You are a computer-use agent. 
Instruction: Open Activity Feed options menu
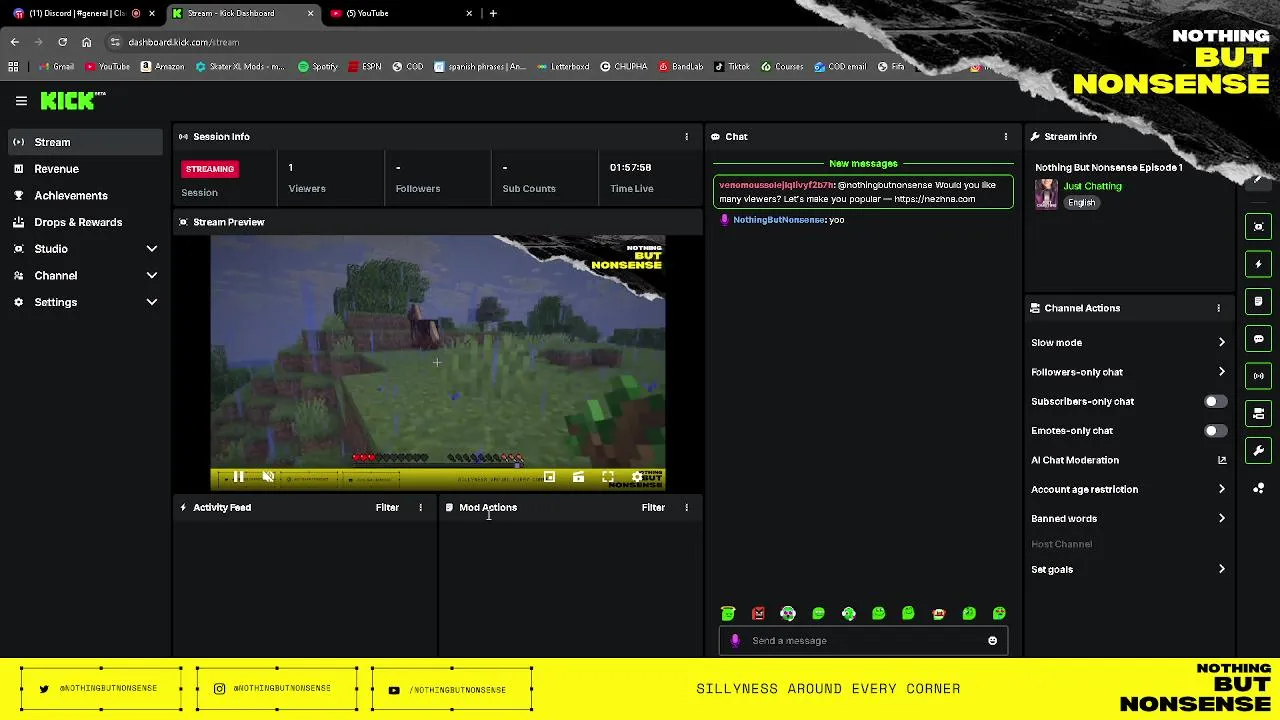click(420, 508)
